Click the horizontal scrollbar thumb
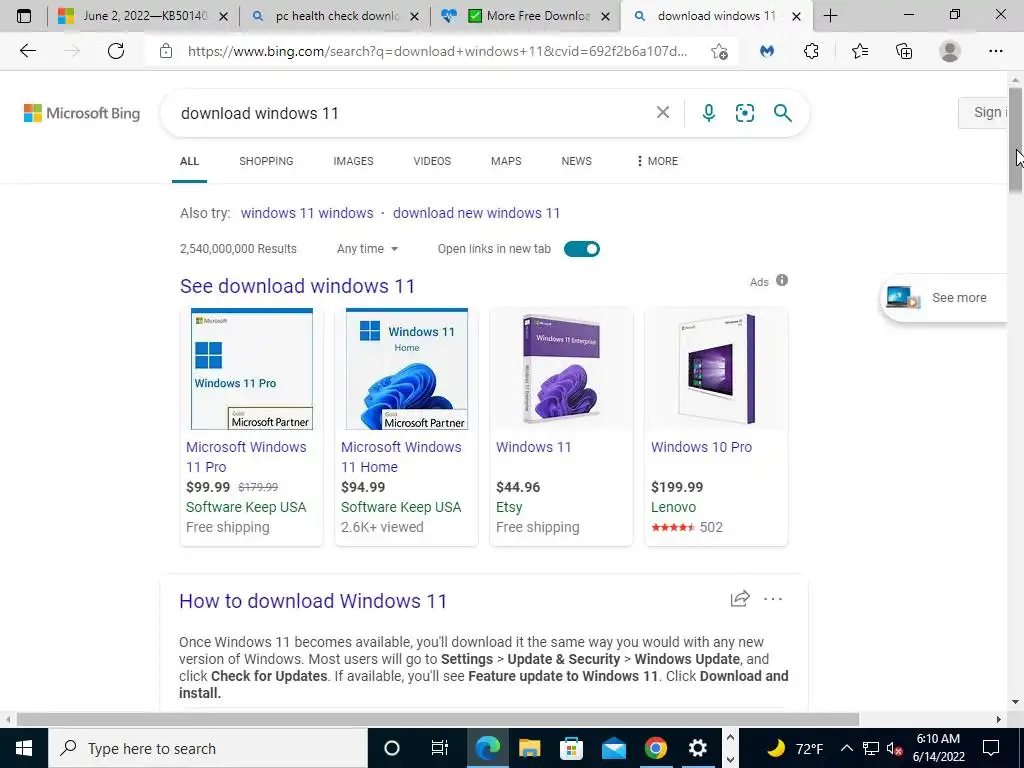 [x=438, y=719]
